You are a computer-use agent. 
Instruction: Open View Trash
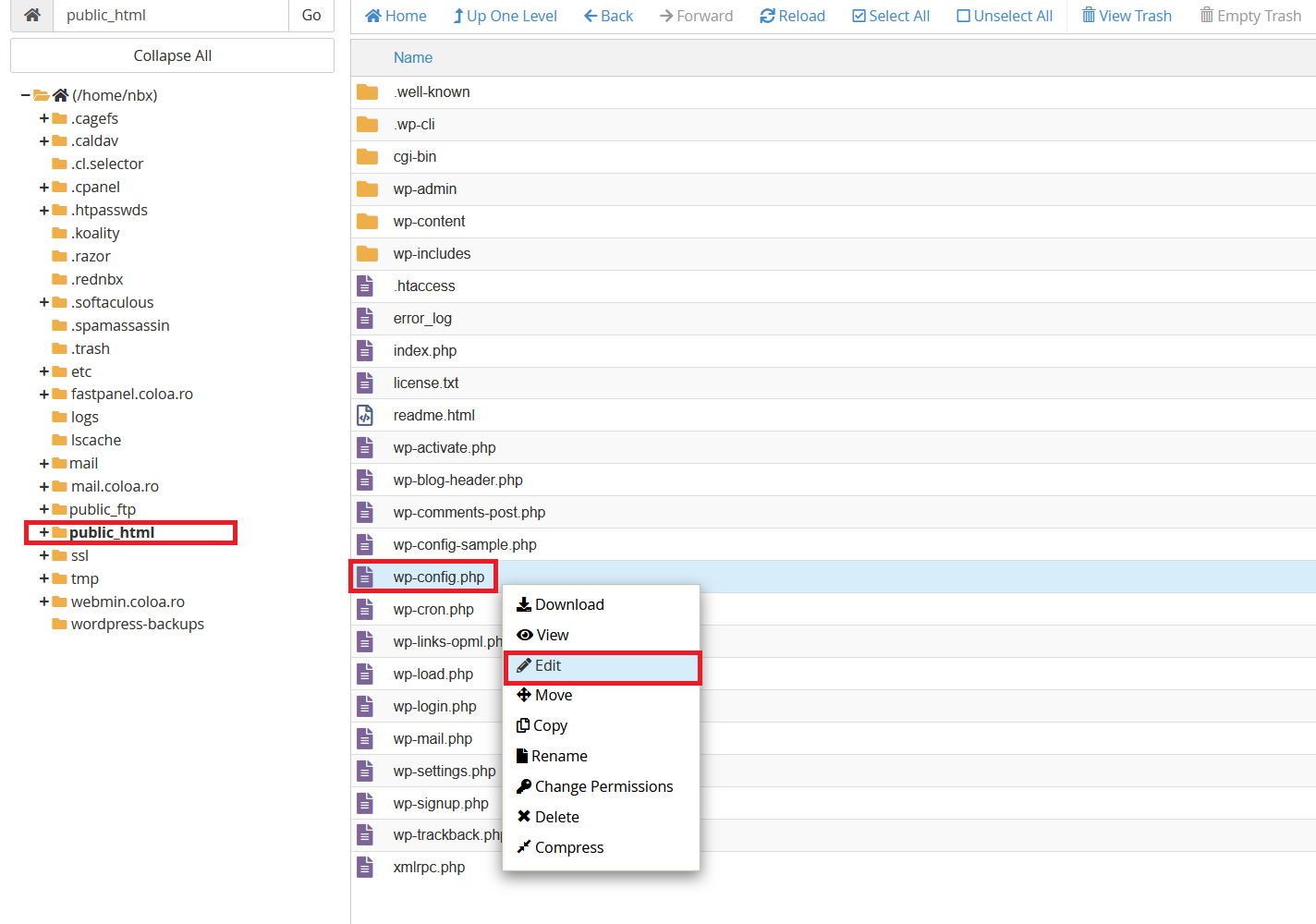1127,16
